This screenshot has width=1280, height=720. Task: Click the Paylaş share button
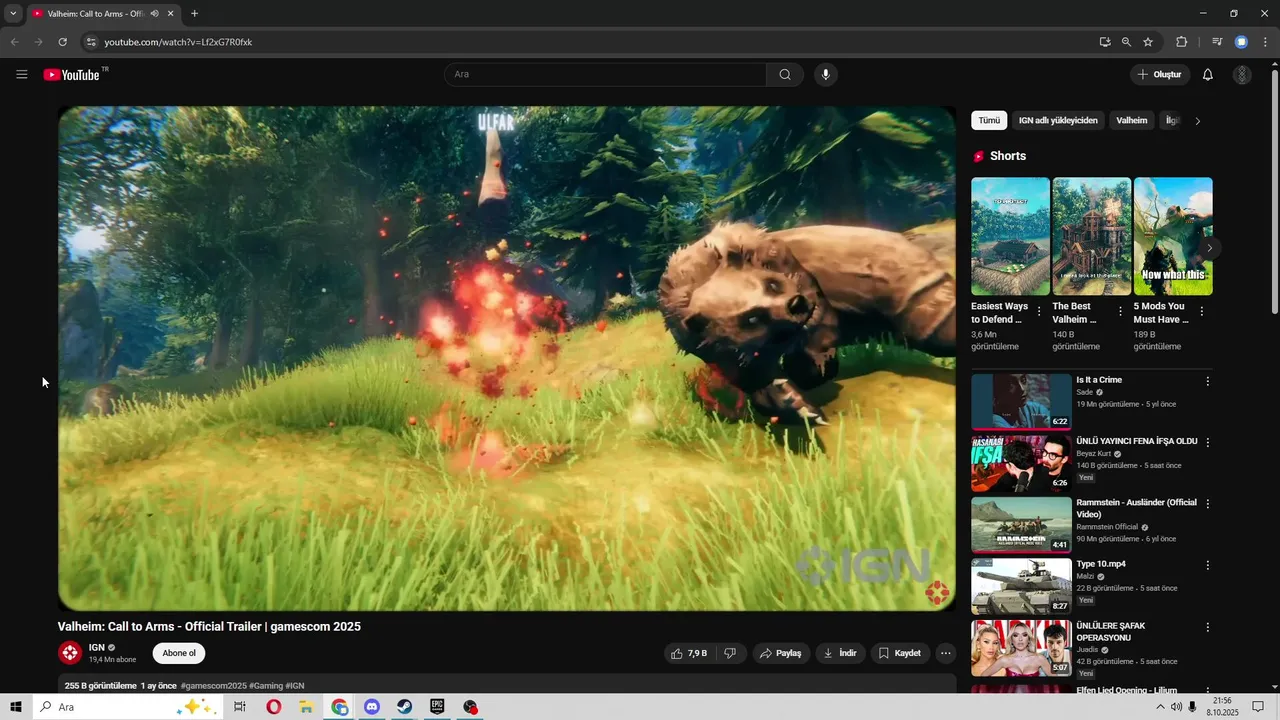(x=780, y=653)
